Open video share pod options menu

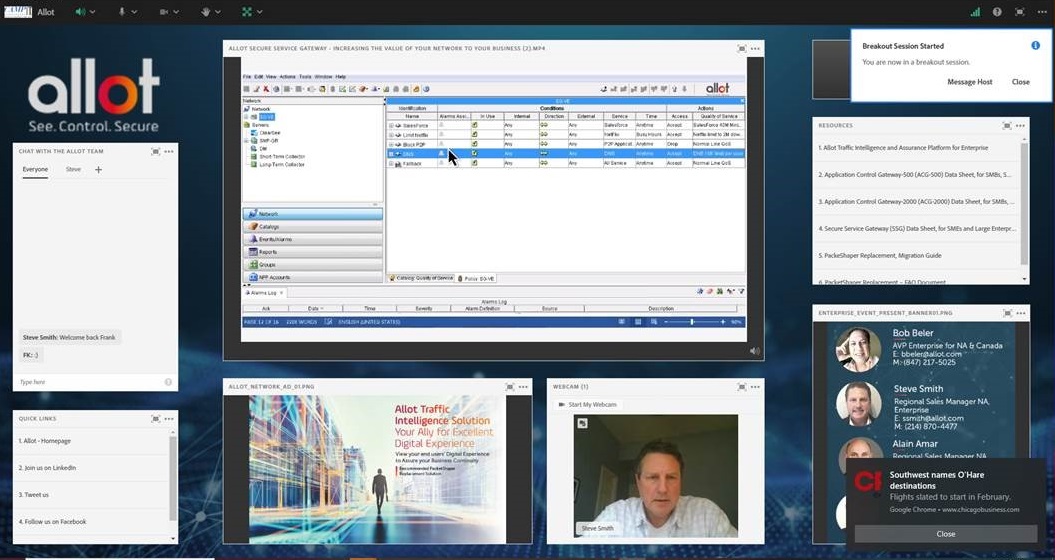pos(755,48)
